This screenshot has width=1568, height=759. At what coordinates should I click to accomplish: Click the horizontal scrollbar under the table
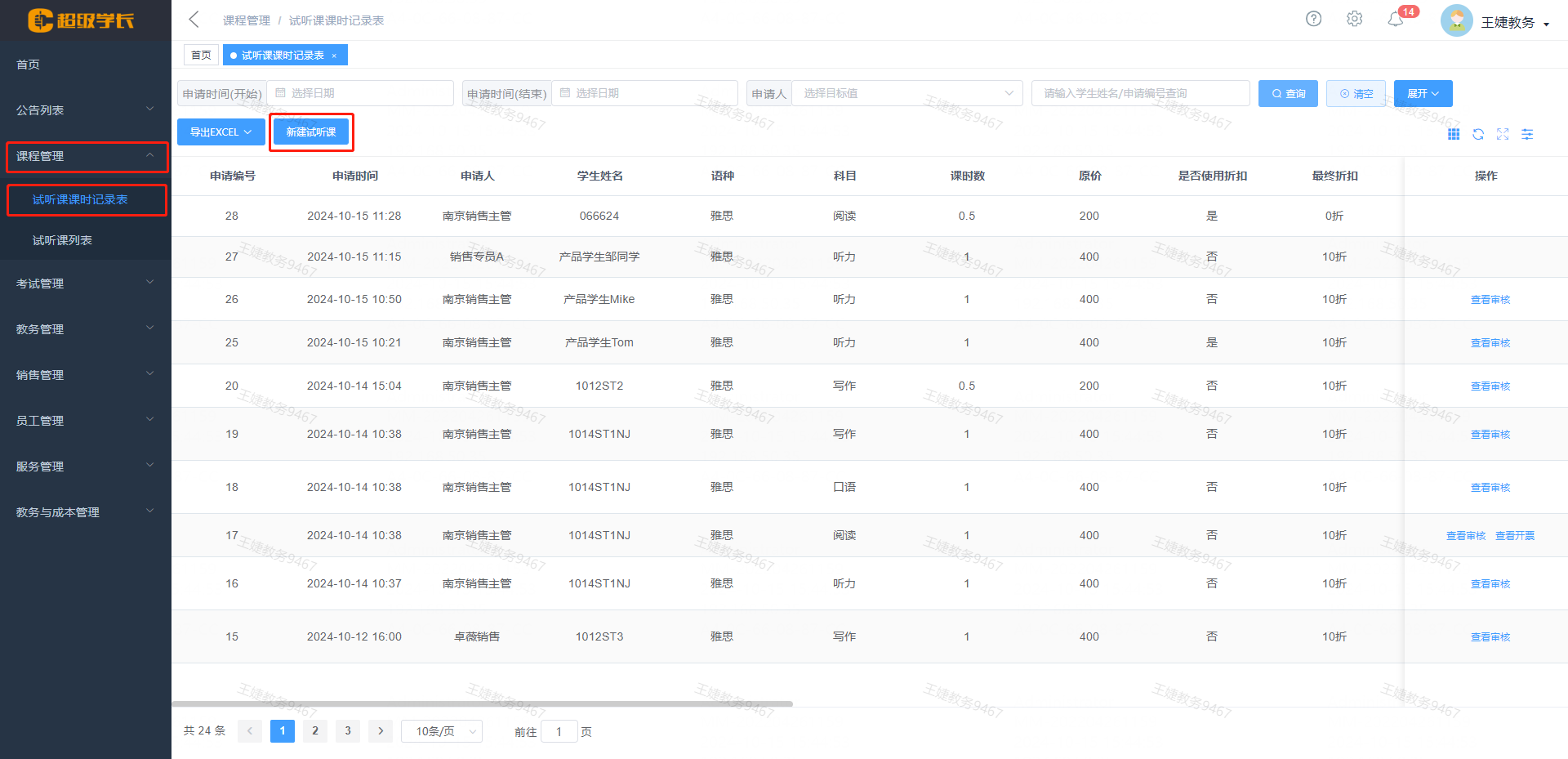482,703
